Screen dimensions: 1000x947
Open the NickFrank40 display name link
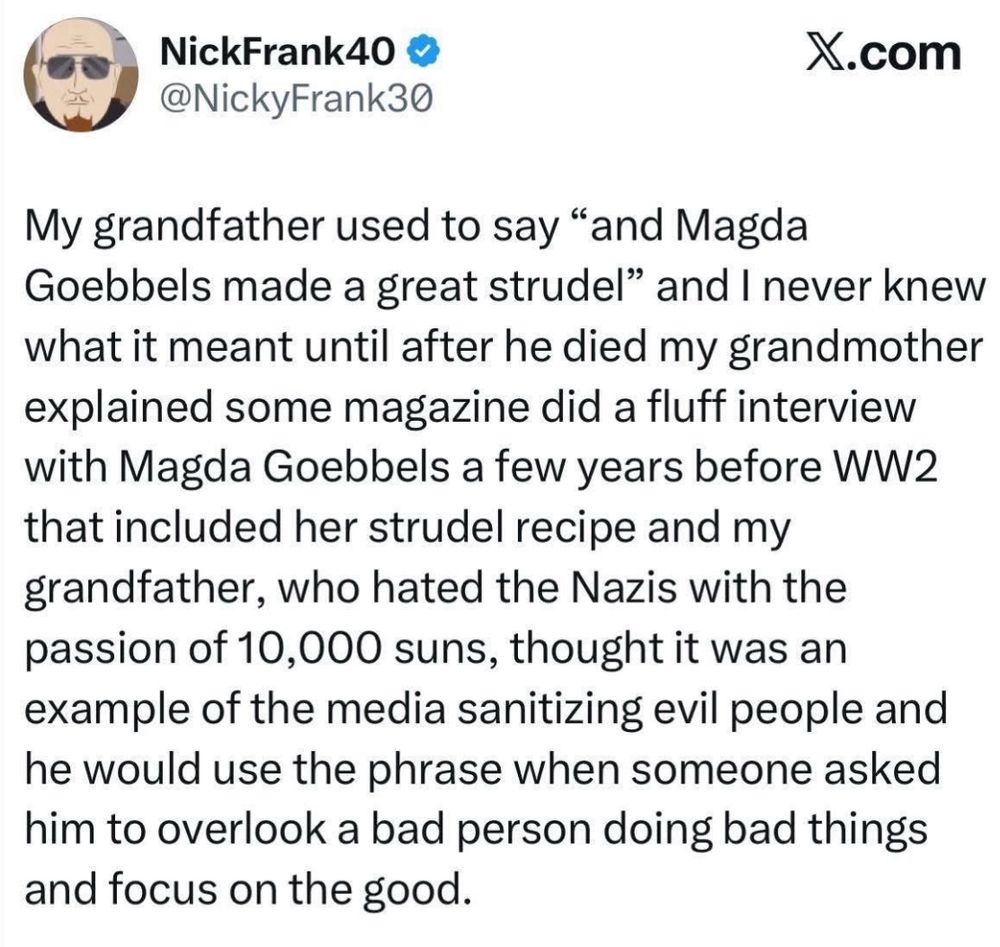point(278,52)
